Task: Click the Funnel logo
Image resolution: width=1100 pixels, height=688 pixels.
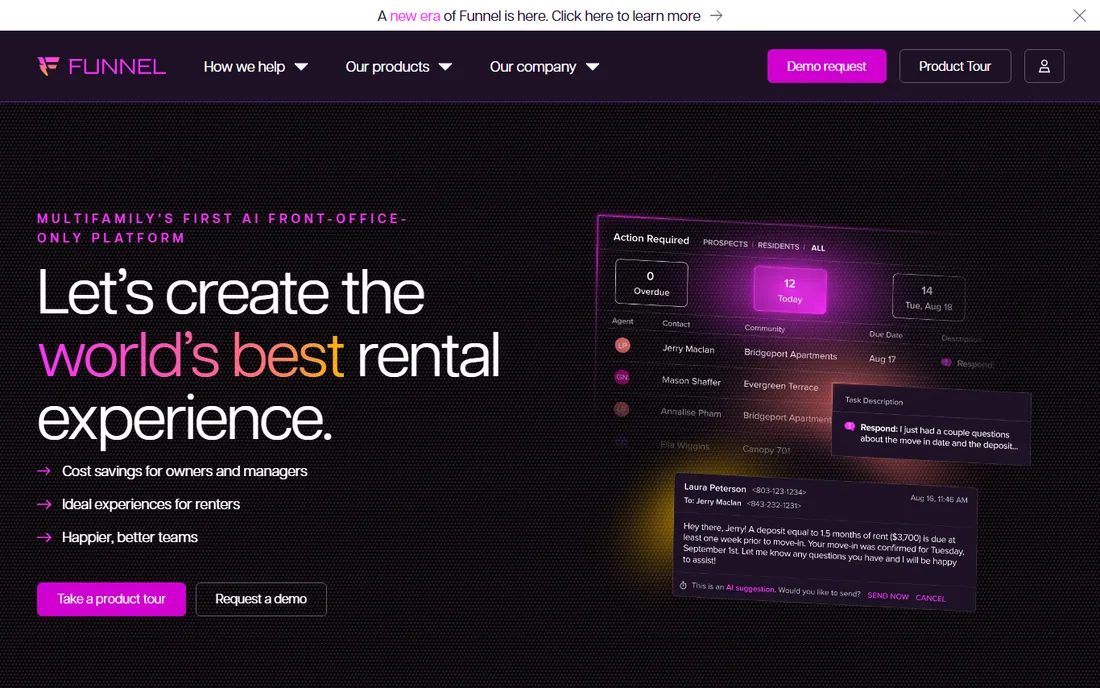Action: pyautogui.click(x=102, y=67)
